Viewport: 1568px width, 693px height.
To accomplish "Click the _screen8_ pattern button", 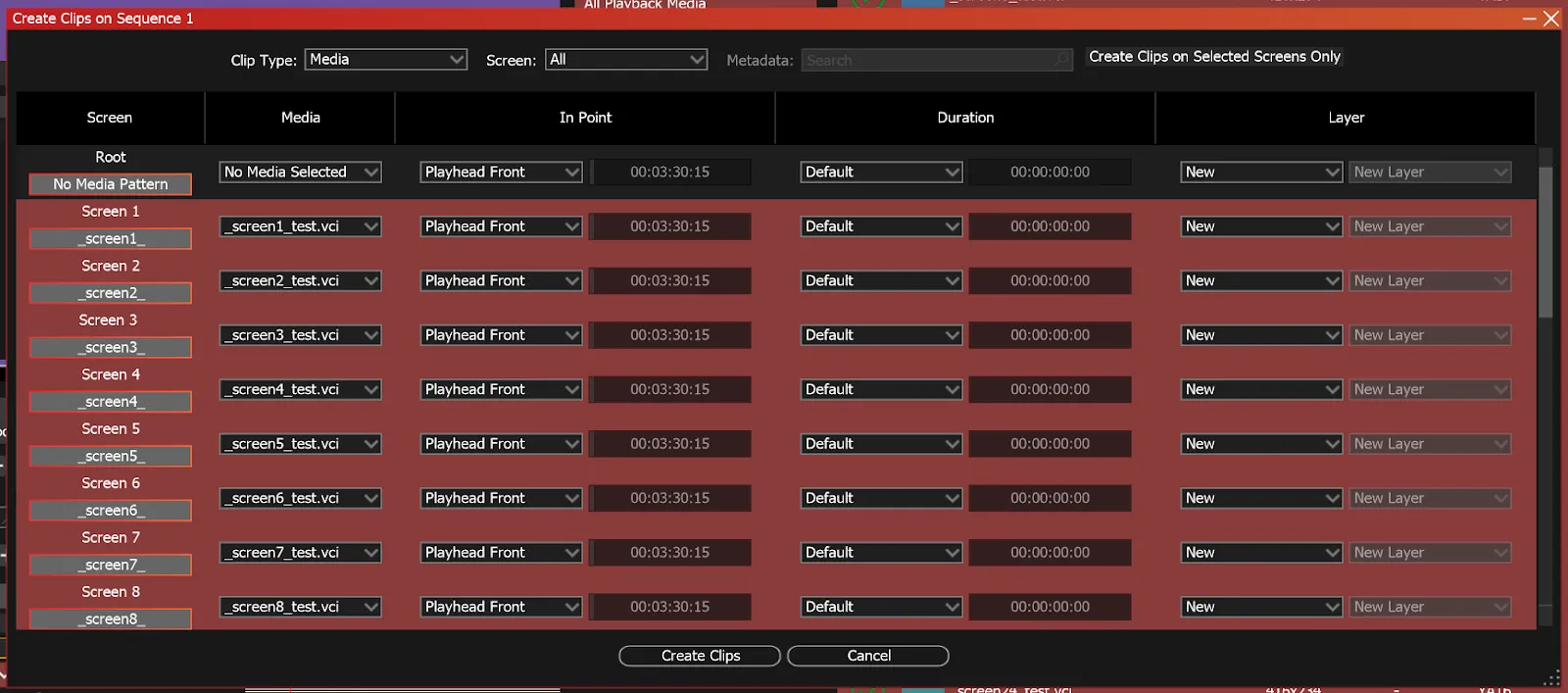I will [x=110, y=619].
